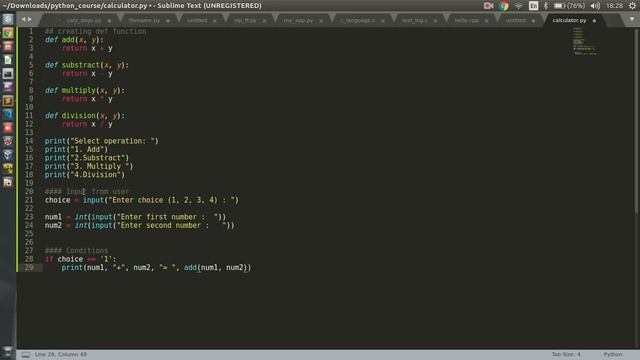Open the battery 76% indicator
This screenshot has height=360, width=640.
569,6
